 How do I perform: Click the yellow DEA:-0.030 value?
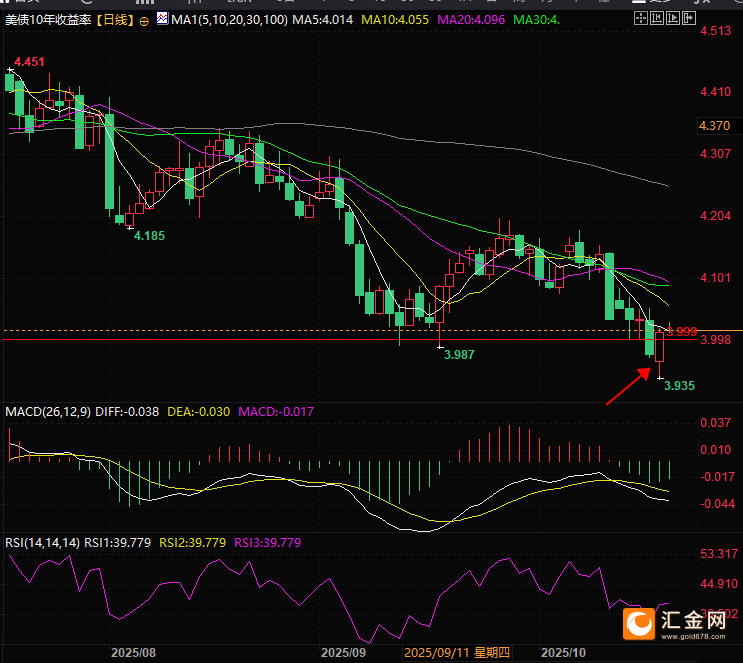point(199,411)
